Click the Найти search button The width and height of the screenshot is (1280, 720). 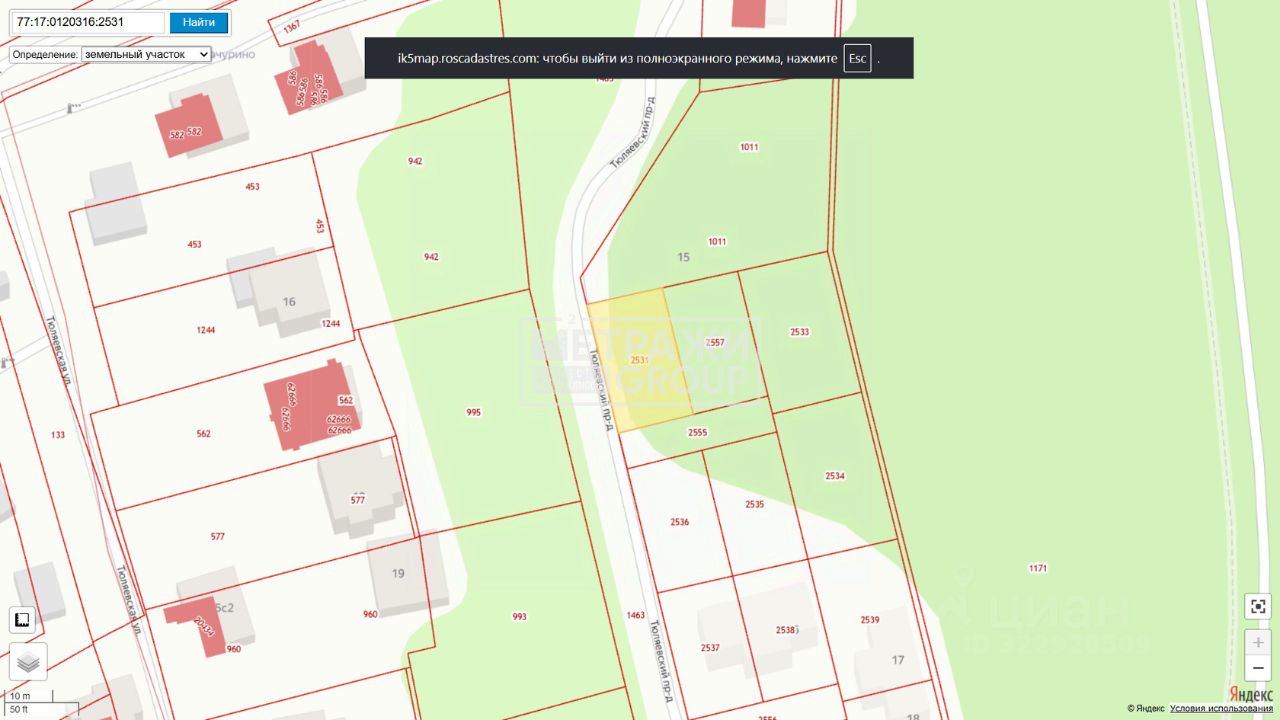(x=199, y=22)
